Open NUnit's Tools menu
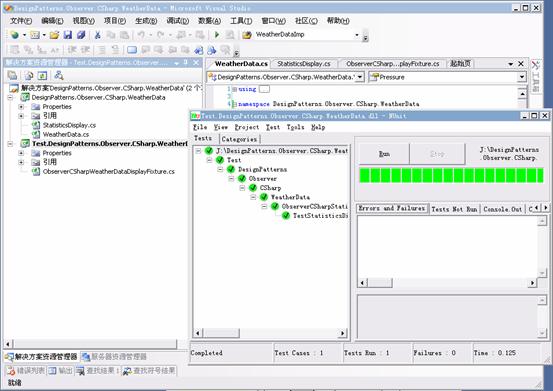553x391 pixels. pos(295,127)
